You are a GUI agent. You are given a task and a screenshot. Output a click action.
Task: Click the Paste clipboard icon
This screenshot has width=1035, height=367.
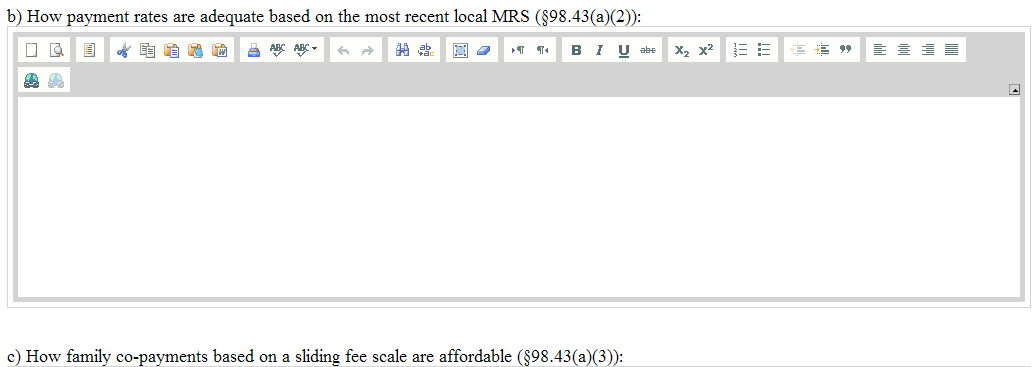(x=172, y=50)
